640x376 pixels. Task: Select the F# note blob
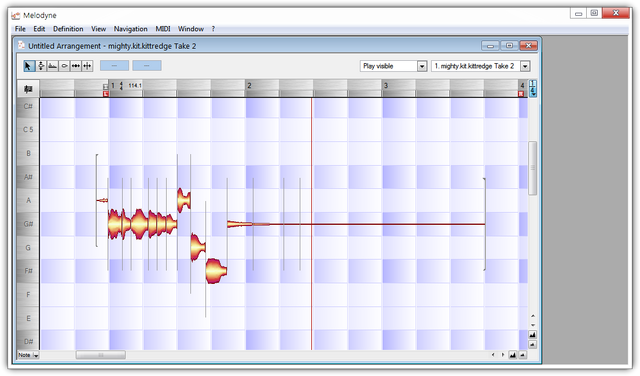point(216,271)
